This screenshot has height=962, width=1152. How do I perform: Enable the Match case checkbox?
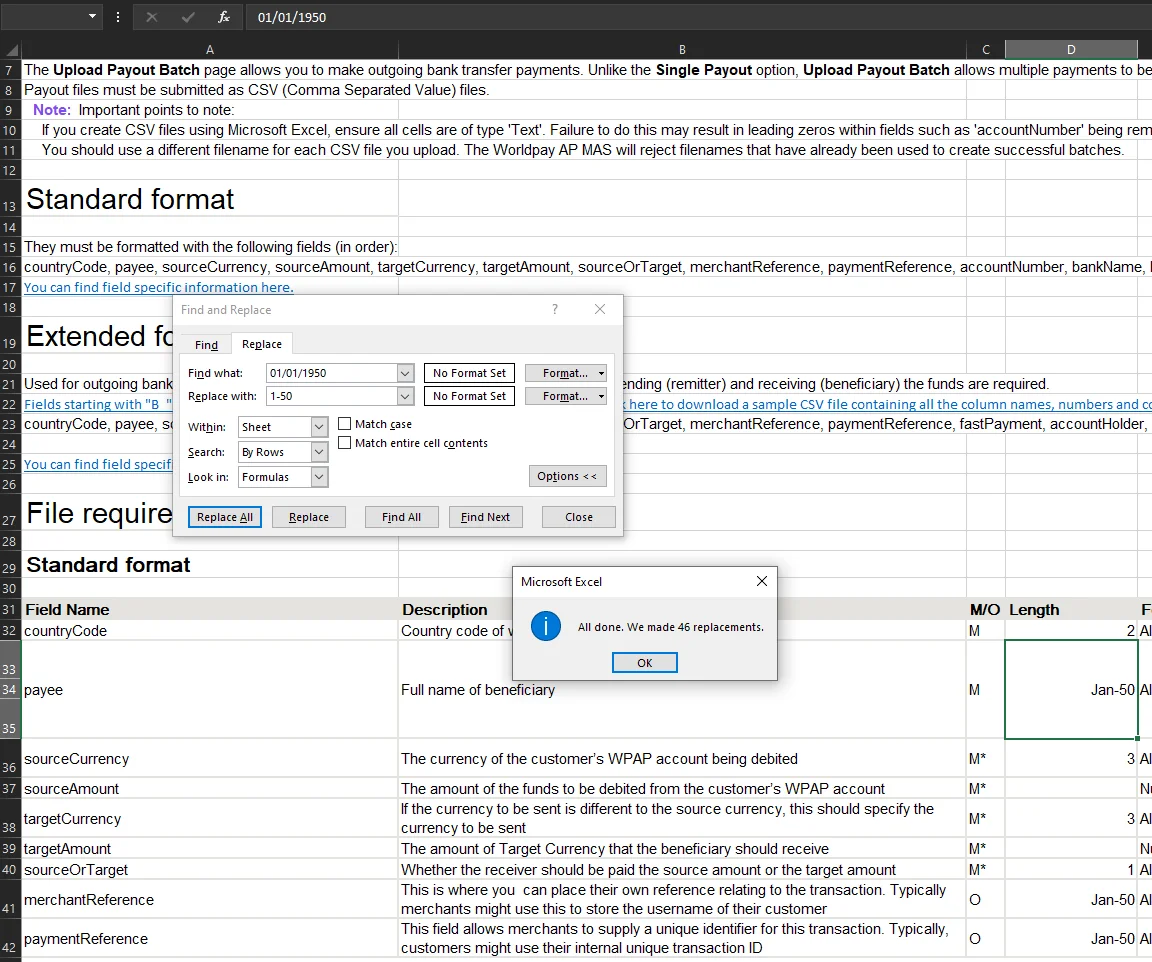tap(344, 423)
